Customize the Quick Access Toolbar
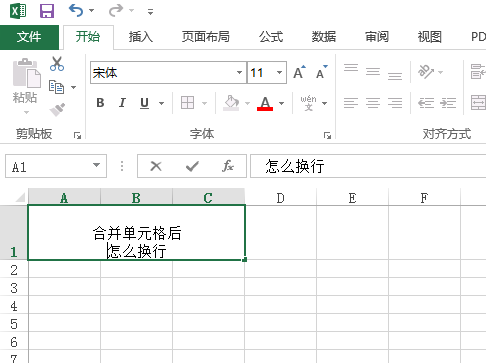The image size is (486, 363). click(150, 12)
